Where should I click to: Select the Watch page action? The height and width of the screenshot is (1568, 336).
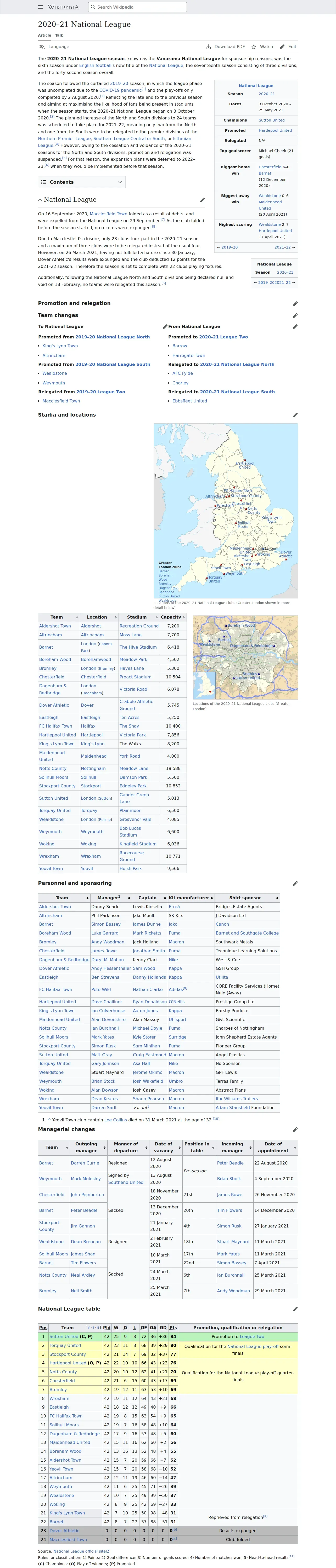pos(262,47)
